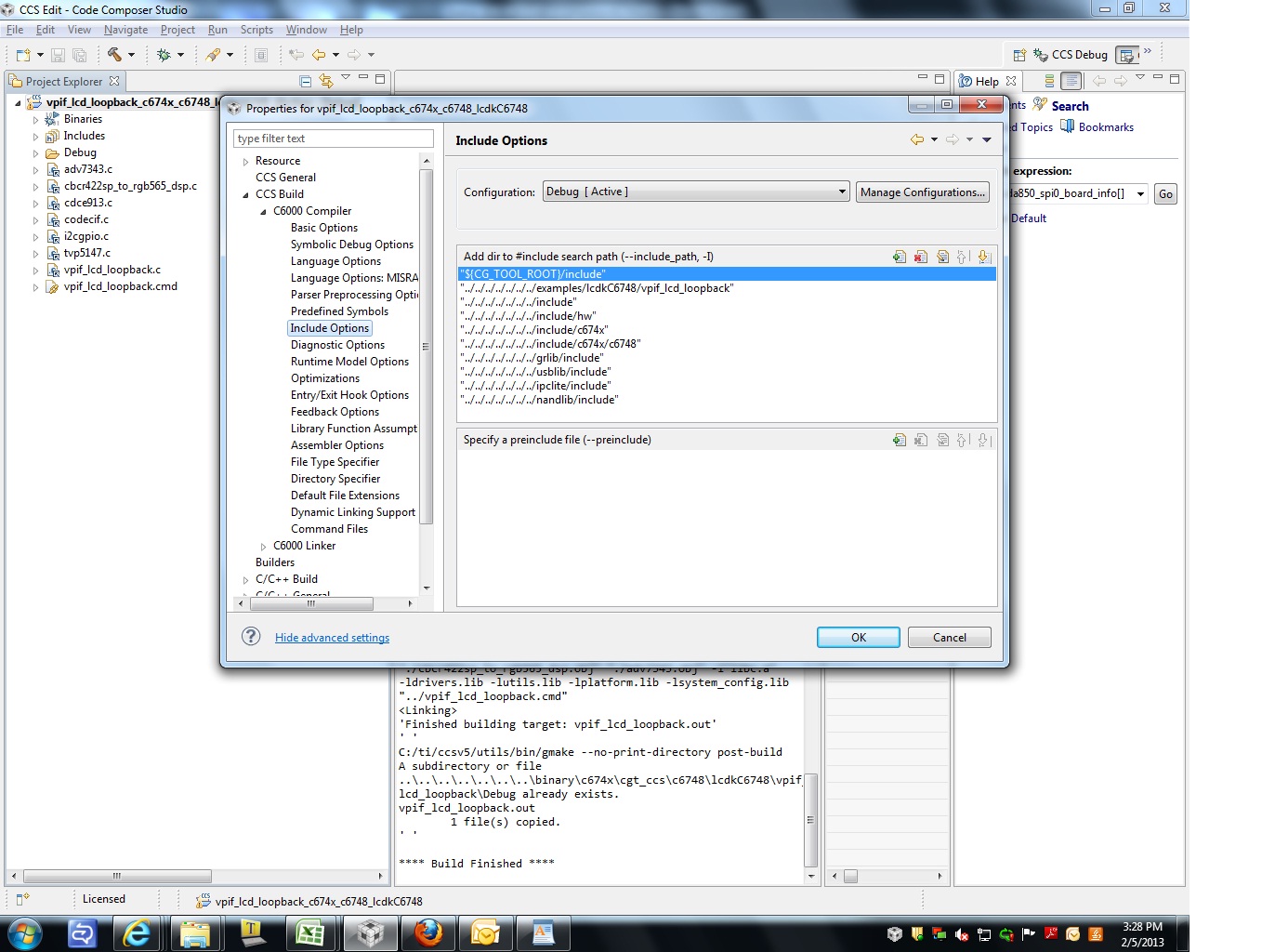The image size is (1288, 952).
Task: Collapse the C6000 Compiler node
Action: (x=264, y=212)
